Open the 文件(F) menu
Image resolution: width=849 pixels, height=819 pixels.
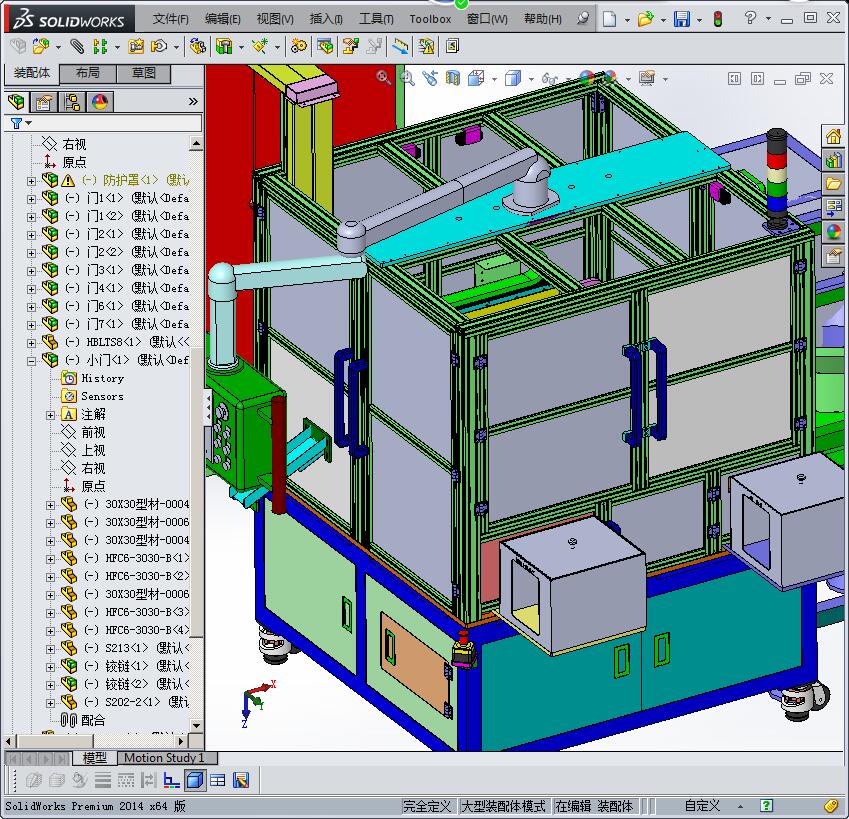[x=170, y=19]
